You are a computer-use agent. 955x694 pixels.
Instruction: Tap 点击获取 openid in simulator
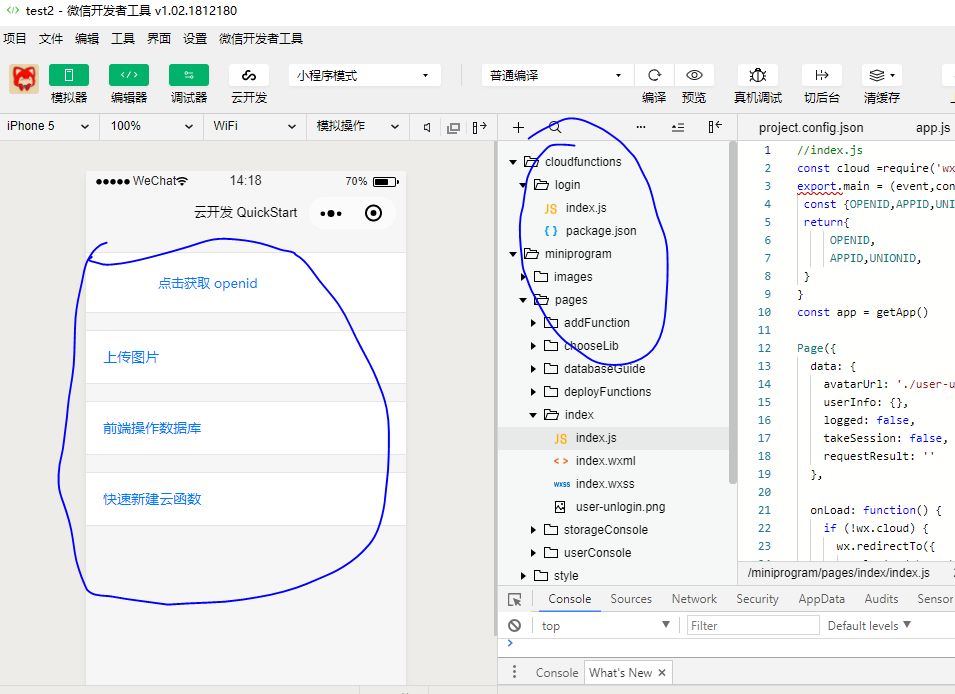tap(208, 283)
